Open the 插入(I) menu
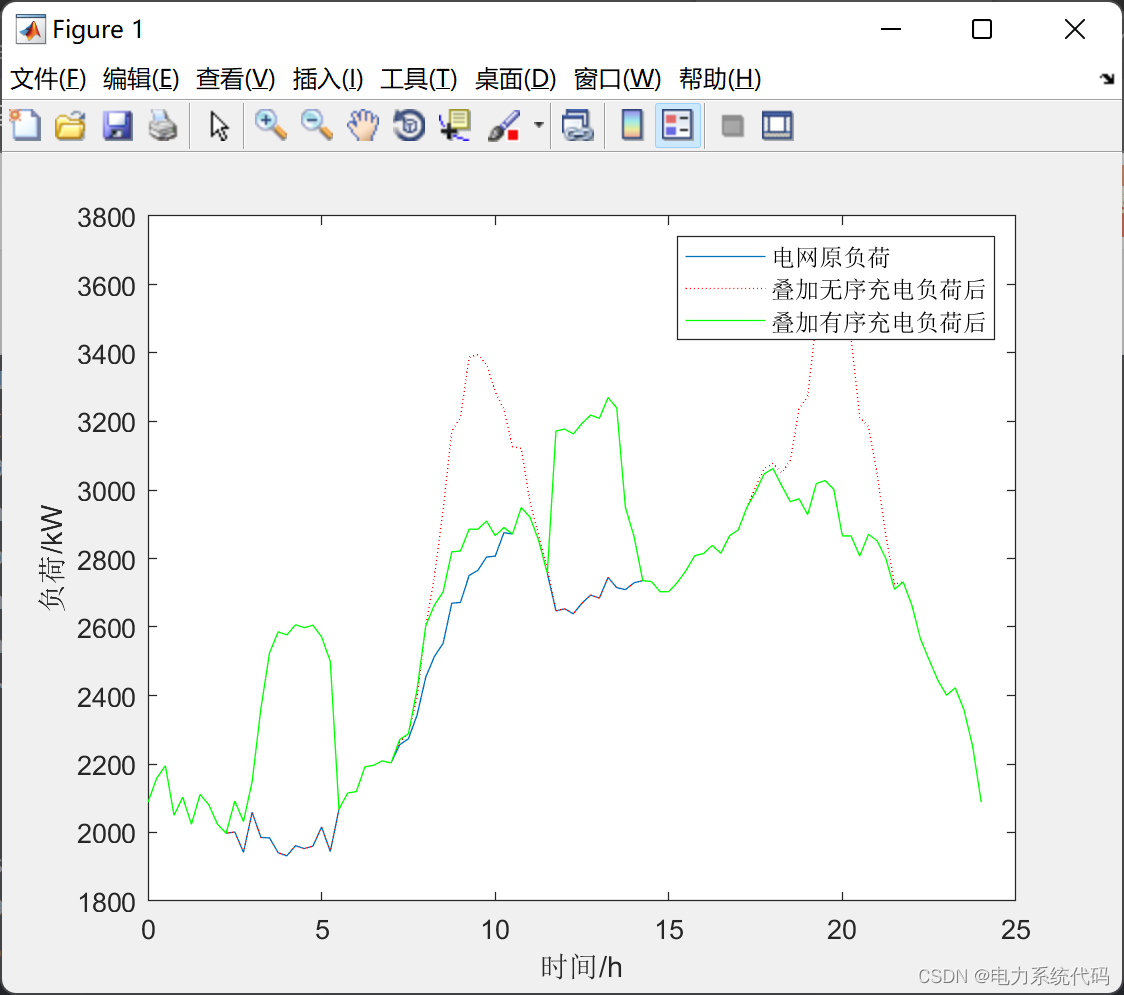Viewport: 1124px width, 995px height. [x=328, y=78]
